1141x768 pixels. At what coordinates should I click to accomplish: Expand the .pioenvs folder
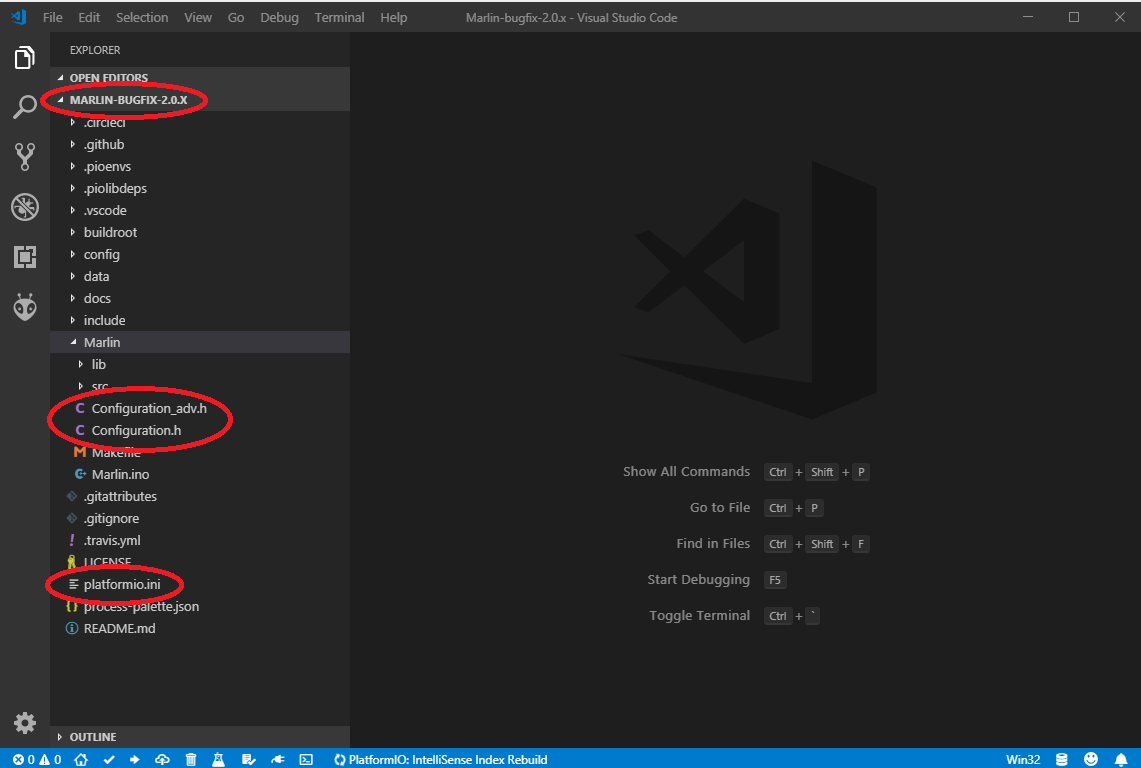[200, 166]
